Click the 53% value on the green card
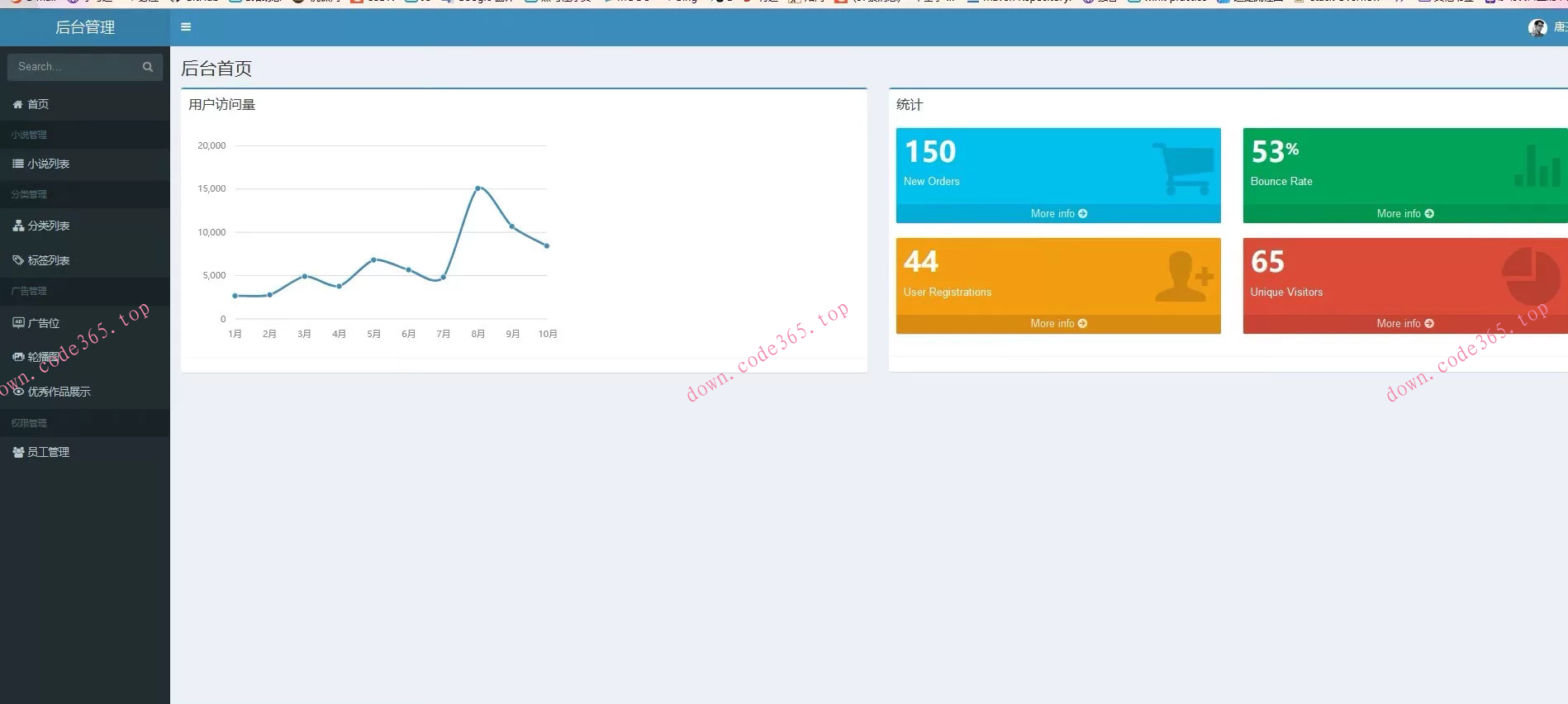1568x704 pixels. (1275, 152)
